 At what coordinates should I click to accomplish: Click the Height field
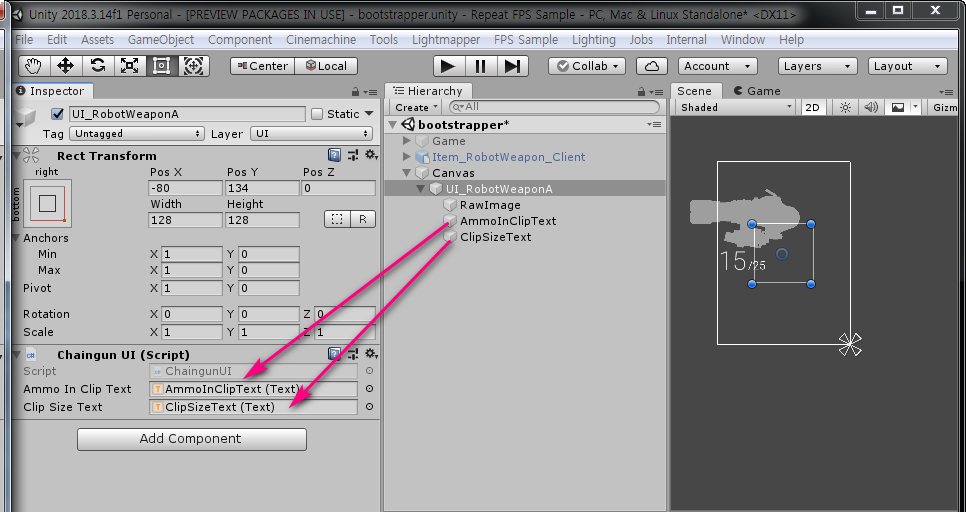tap(262, 220)
